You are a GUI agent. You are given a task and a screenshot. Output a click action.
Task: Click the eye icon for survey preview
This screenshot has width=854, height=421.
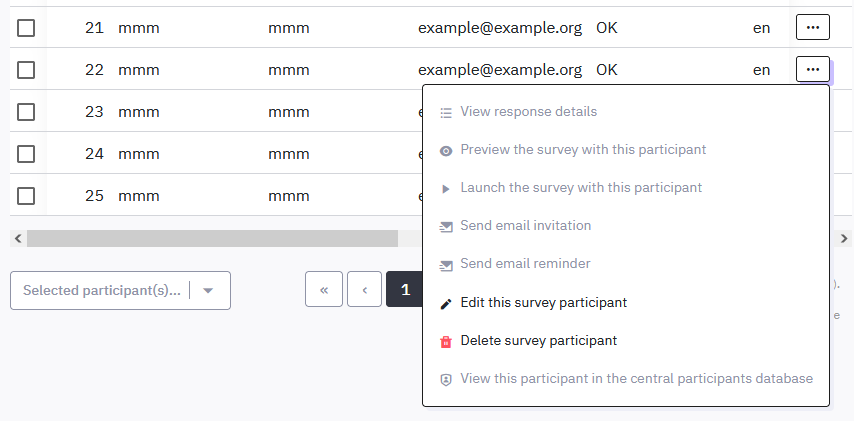pos(446,150)
